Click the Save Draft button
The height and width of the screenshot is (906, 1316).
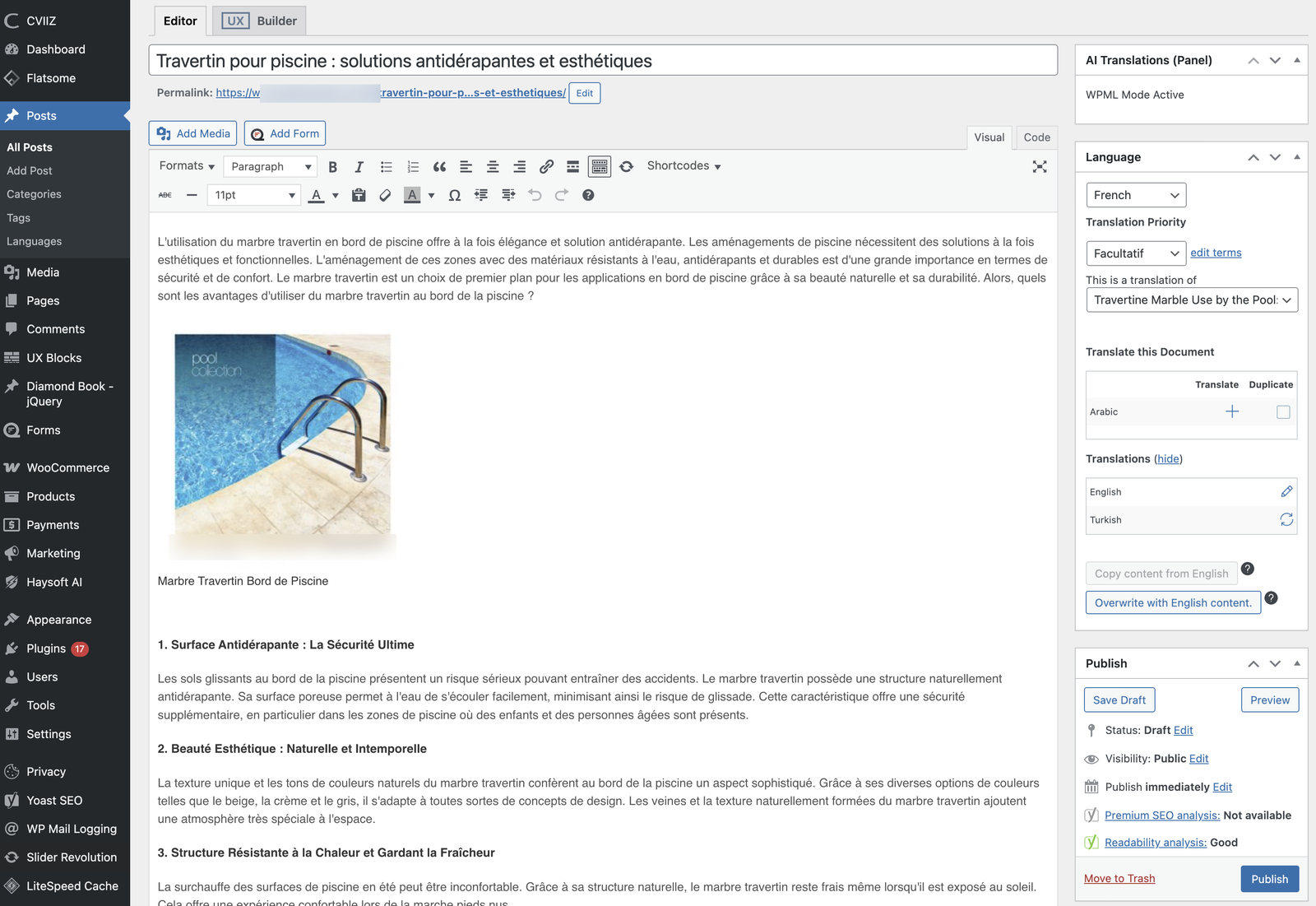pos(1119,700)
